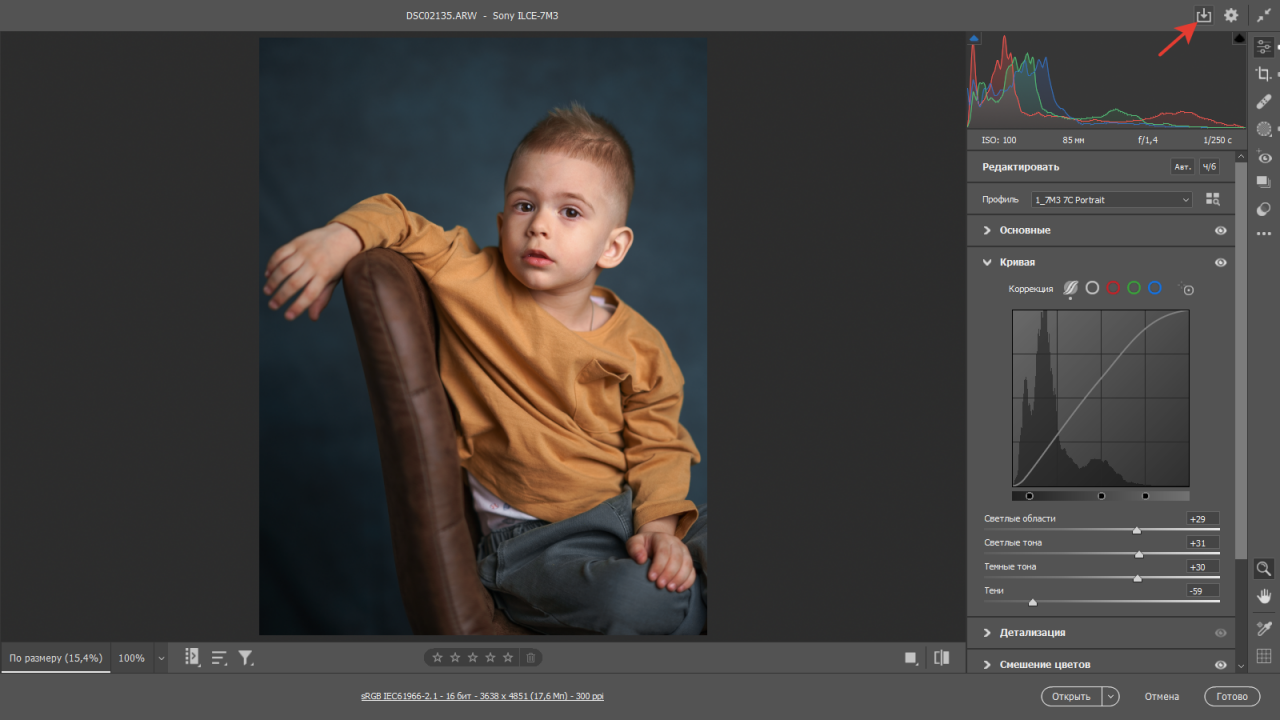Click the Светлые области value field +29
This screenshot has width=1280, height=720.
(x=1202, y=519)
